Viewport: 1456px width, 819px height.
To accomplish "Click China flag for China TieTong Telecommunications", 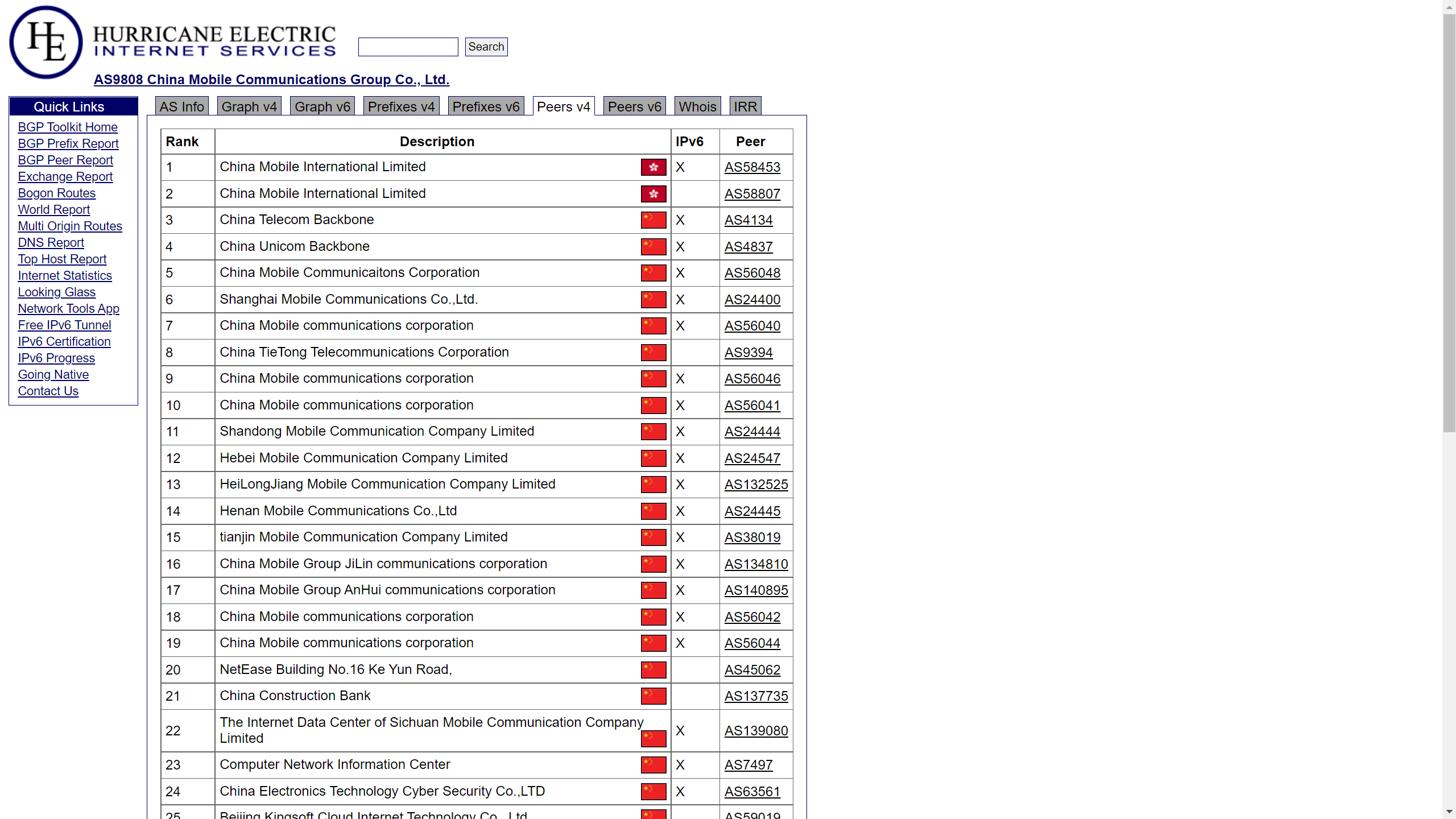I will (653, 353).
